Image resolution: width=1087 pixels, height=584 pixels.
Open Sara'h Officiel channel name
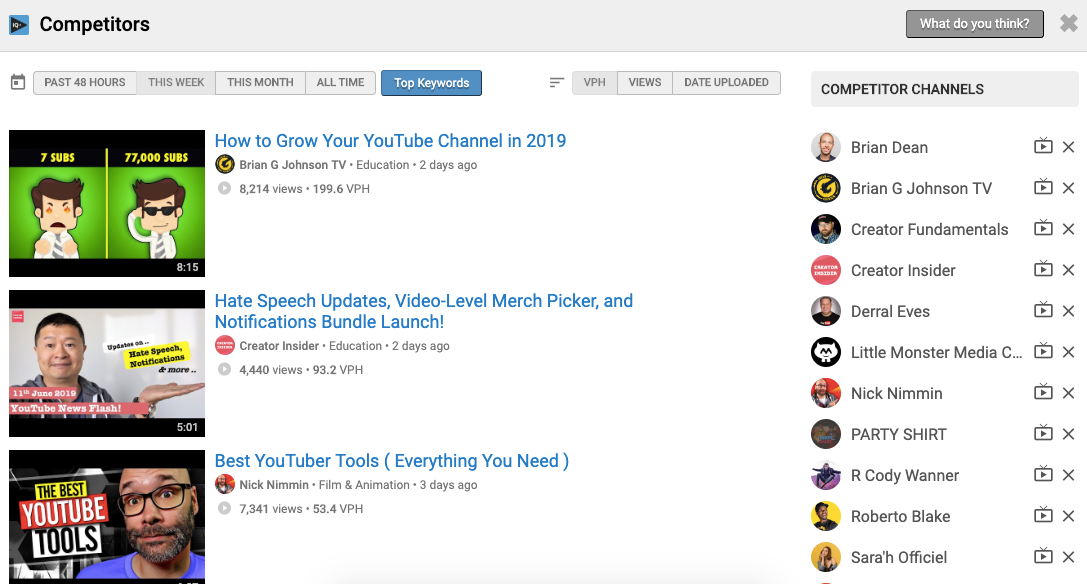coord(898,558)
